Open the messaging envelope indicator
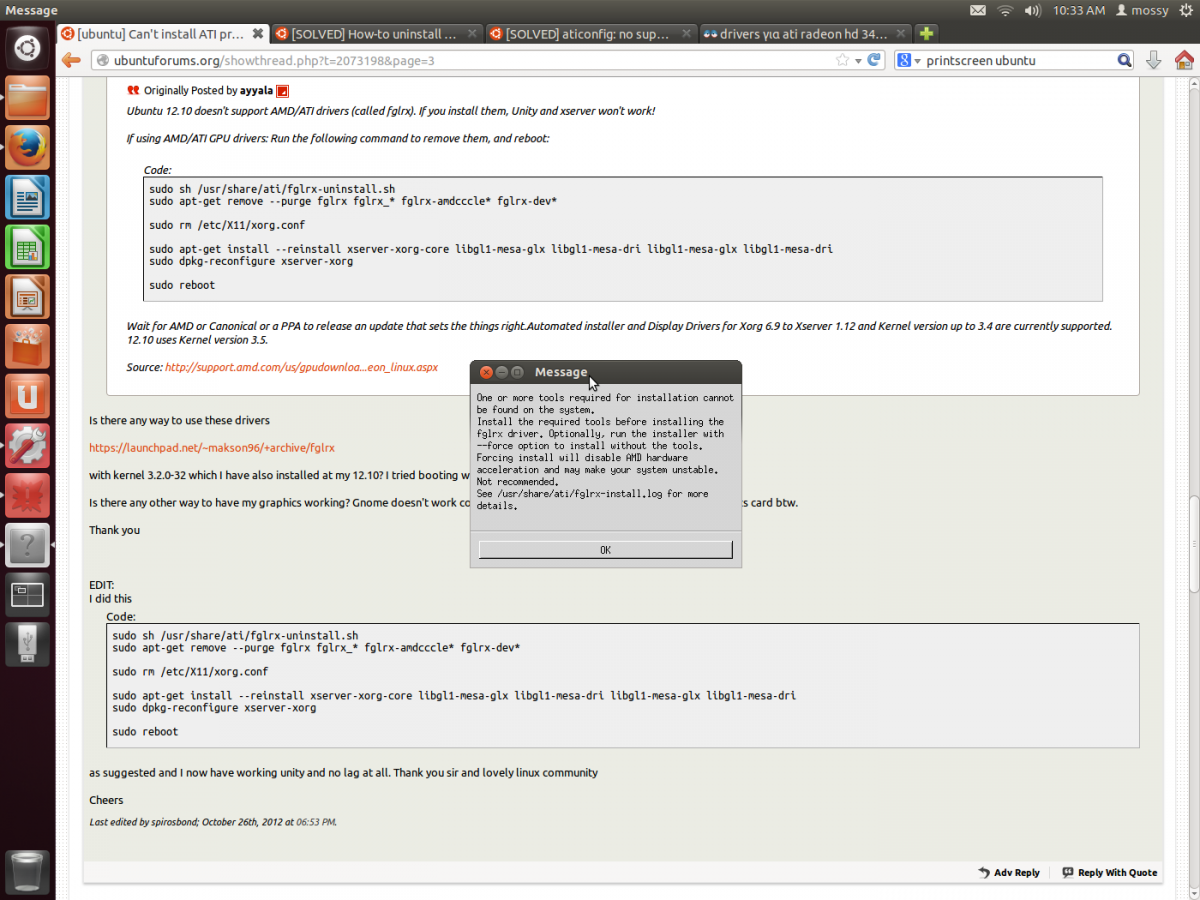The width and height of the screenshot is (1200, 900). [x=977, y=10]
